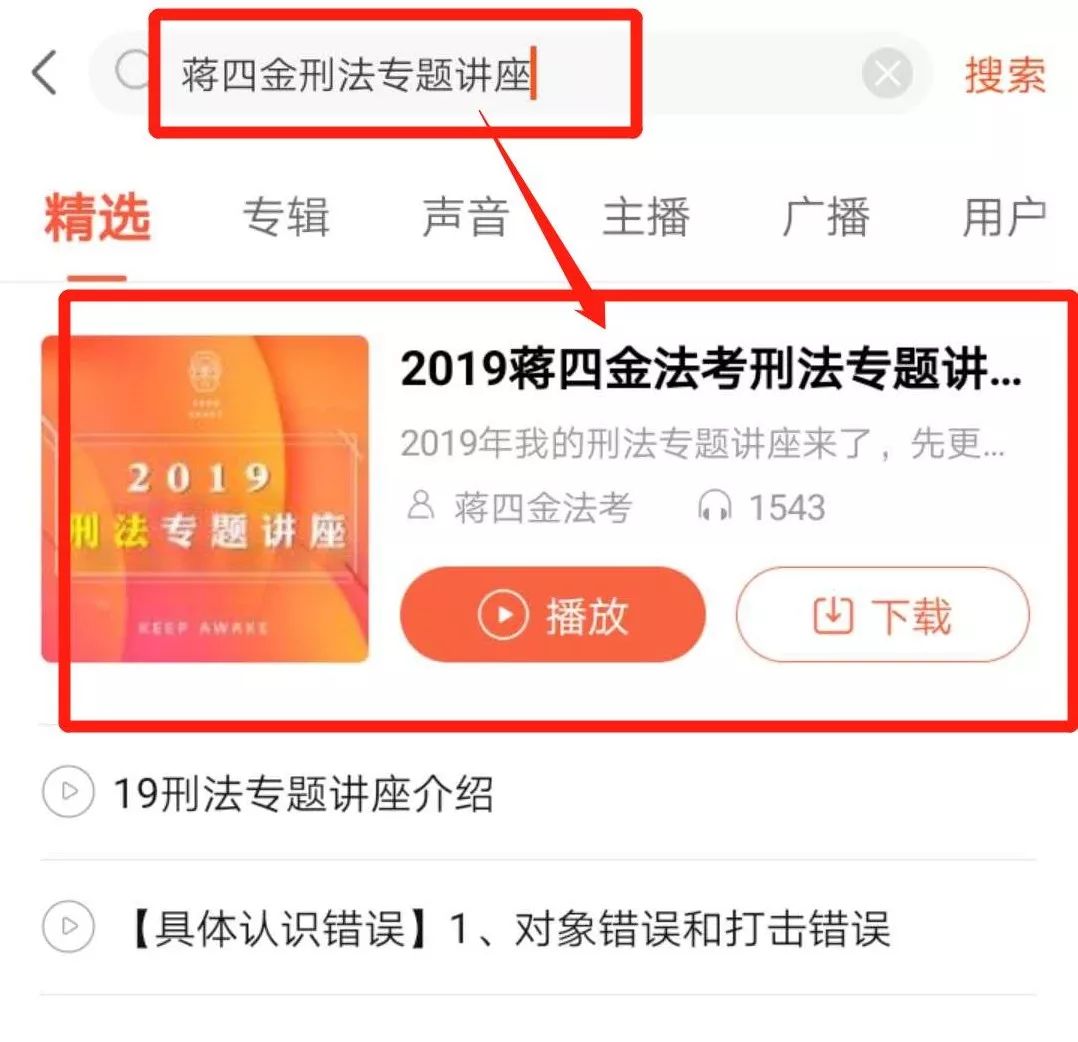Switch to the 主播 tab
1078x1042 pixels.
tap(646, 217)
